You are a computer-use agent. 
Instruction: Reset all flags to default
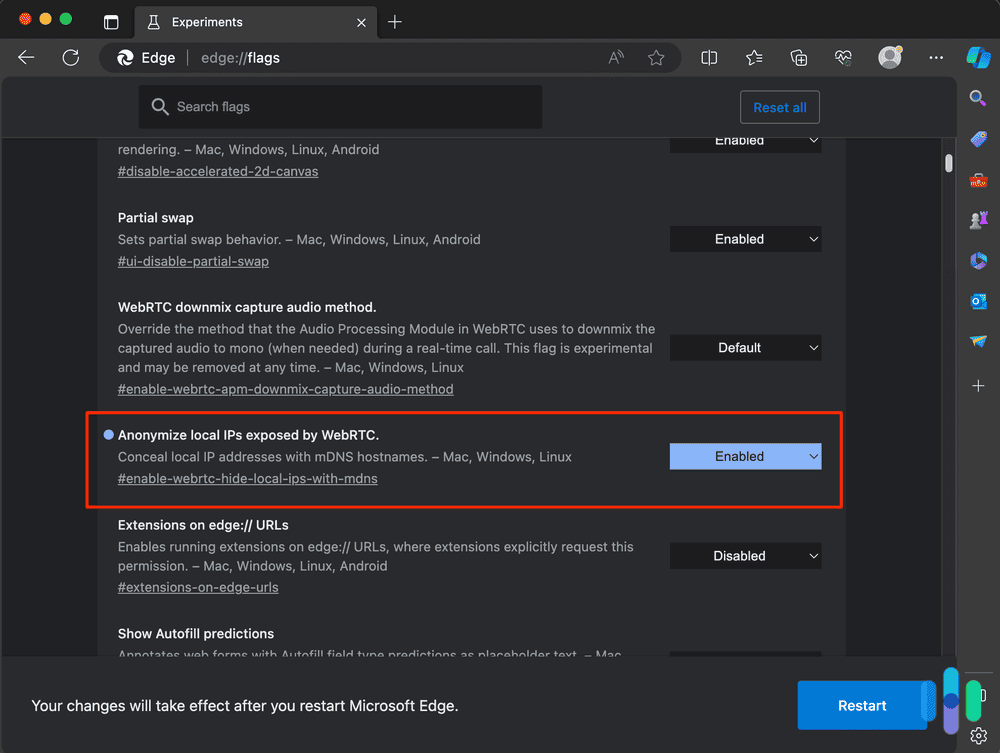pos(779,107)
